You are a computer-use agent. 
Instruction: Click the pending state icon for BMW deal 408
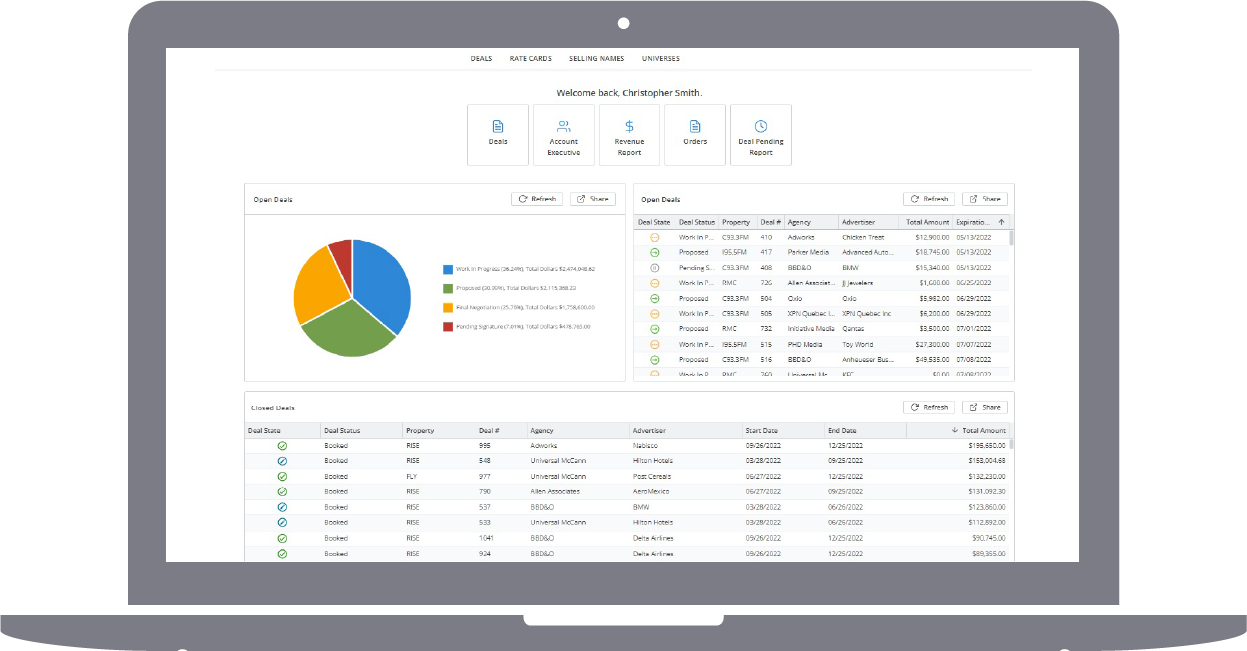point(655,268)
